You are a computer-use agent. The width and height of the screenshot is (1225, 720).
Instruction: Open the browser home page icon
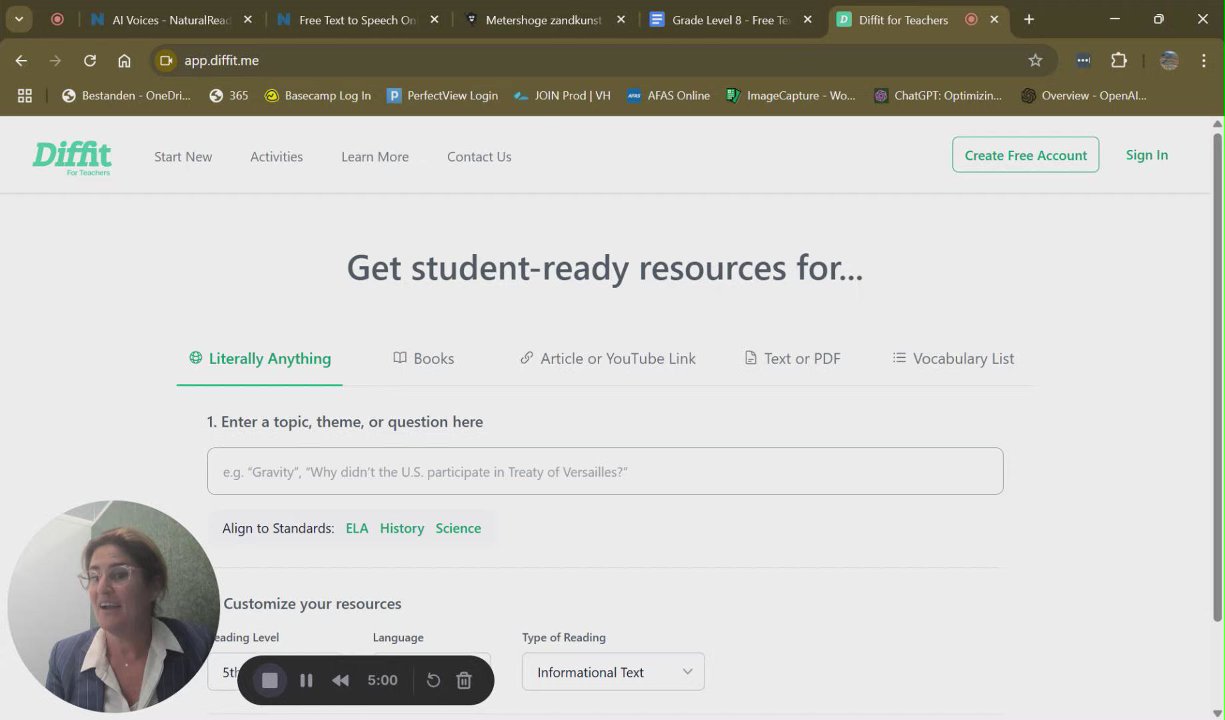[124, 60]
